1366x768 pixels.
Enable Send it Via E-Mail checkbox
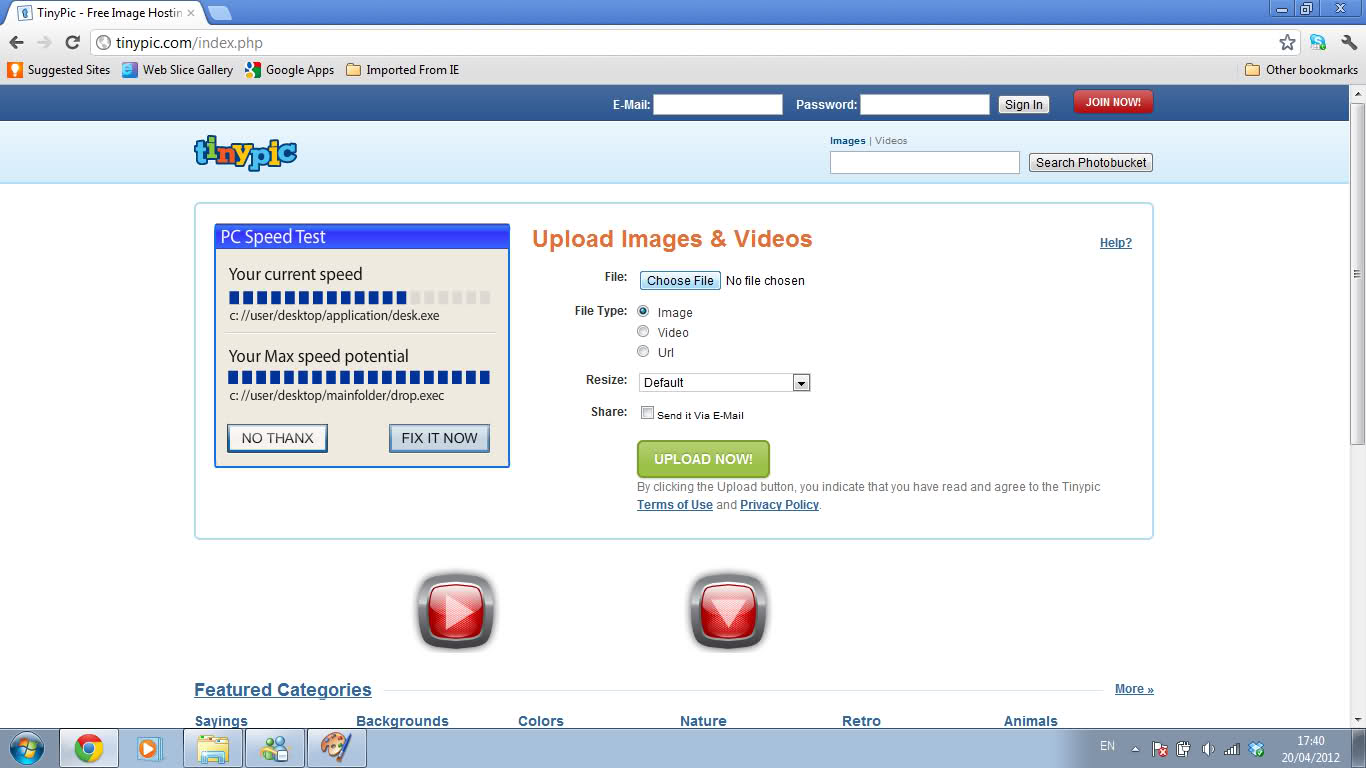(x=647, y=413)
